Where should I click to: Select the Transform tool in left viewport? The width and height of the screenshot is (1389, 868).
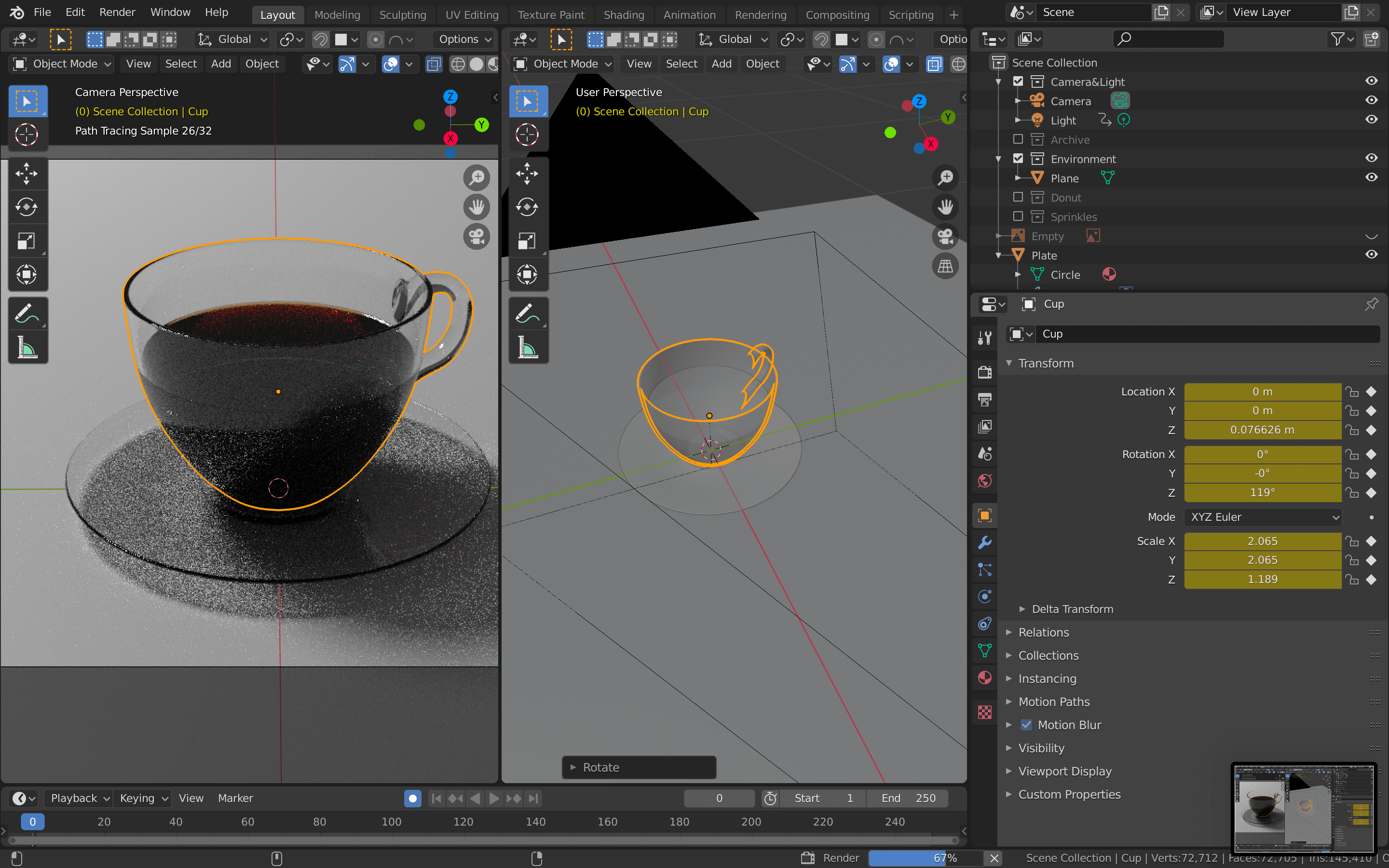(27, 274)
